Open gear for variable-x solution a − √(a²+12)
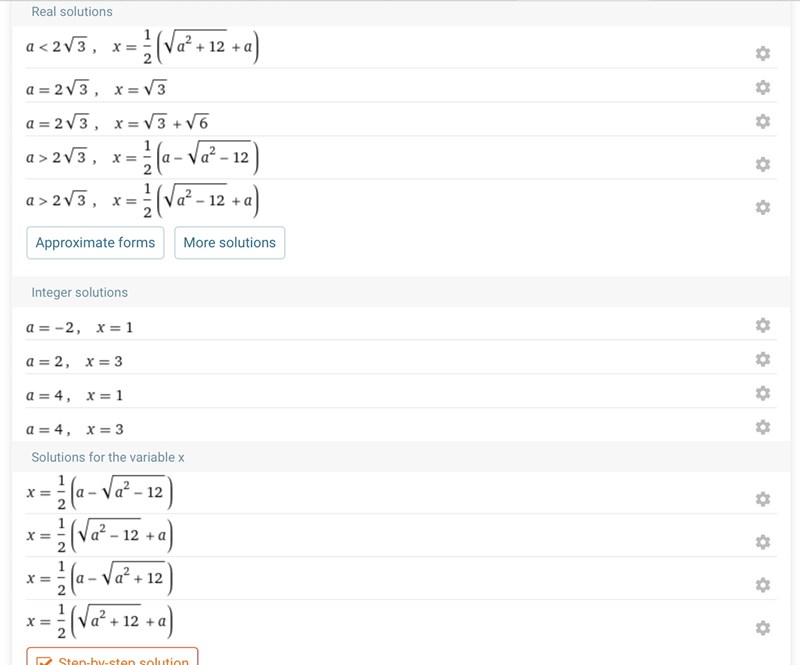This screenshot has height=665, width=800. (763, 585)
